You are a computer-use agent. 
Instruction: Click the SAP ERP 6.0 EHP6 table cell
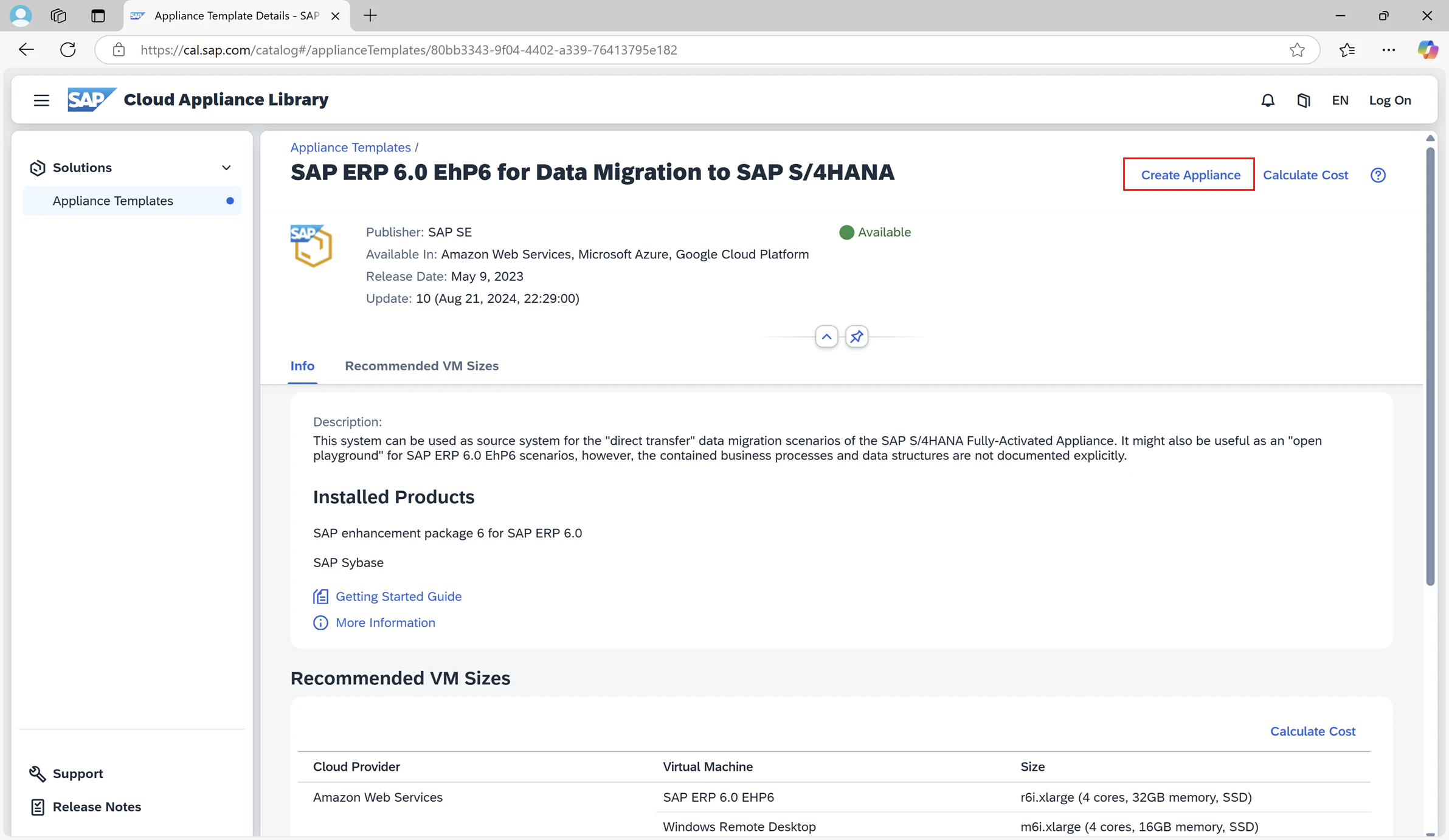click(x=718, y=797)
